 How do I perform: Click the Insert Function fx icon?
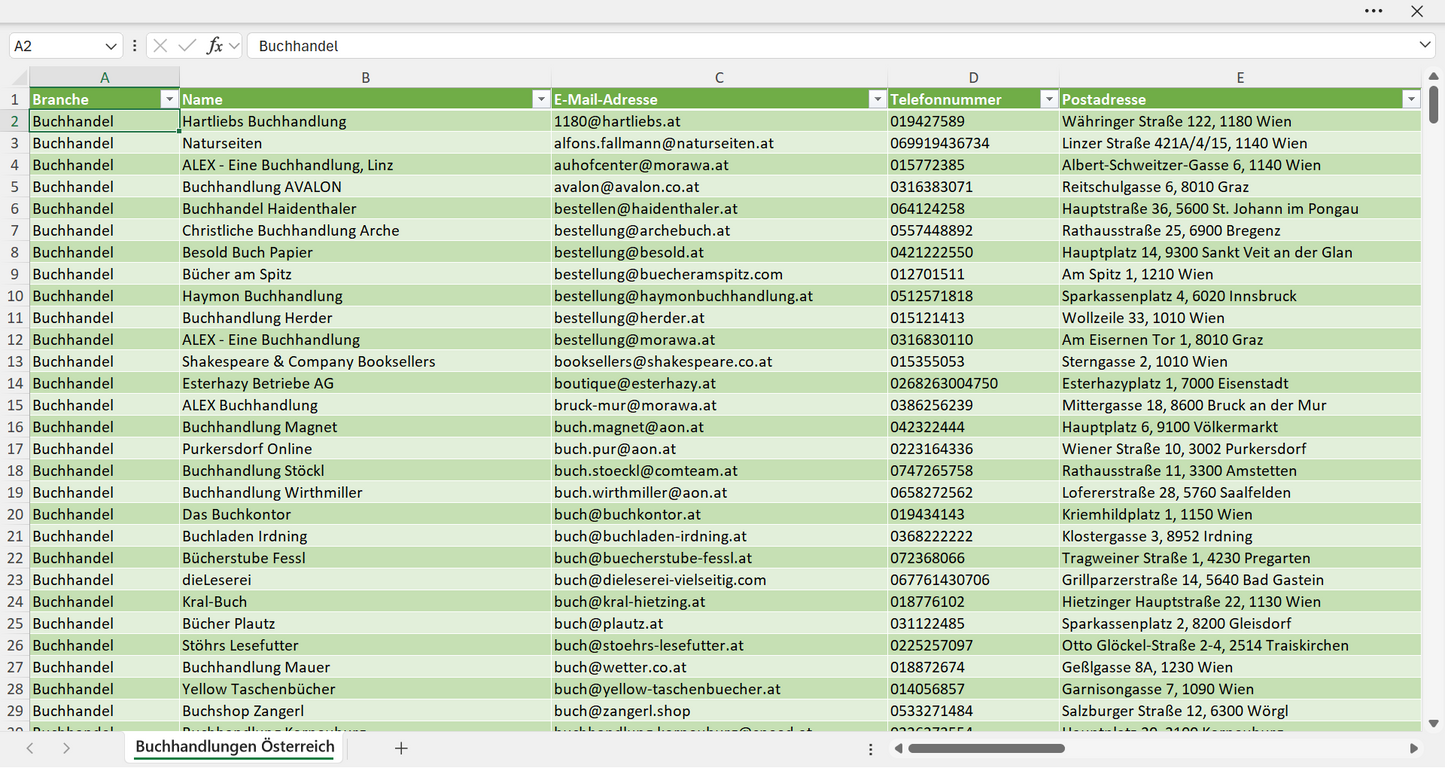(214, 46)
